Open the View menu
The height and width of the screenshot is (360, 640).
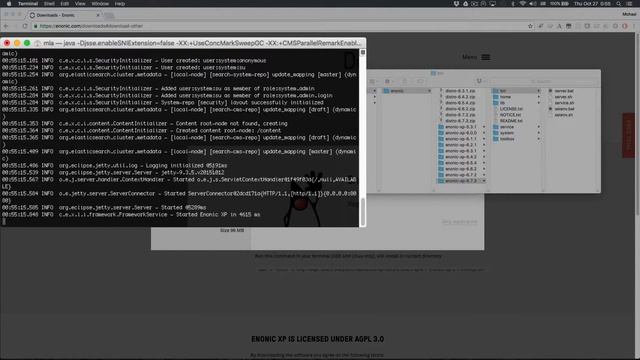(80, 4)
